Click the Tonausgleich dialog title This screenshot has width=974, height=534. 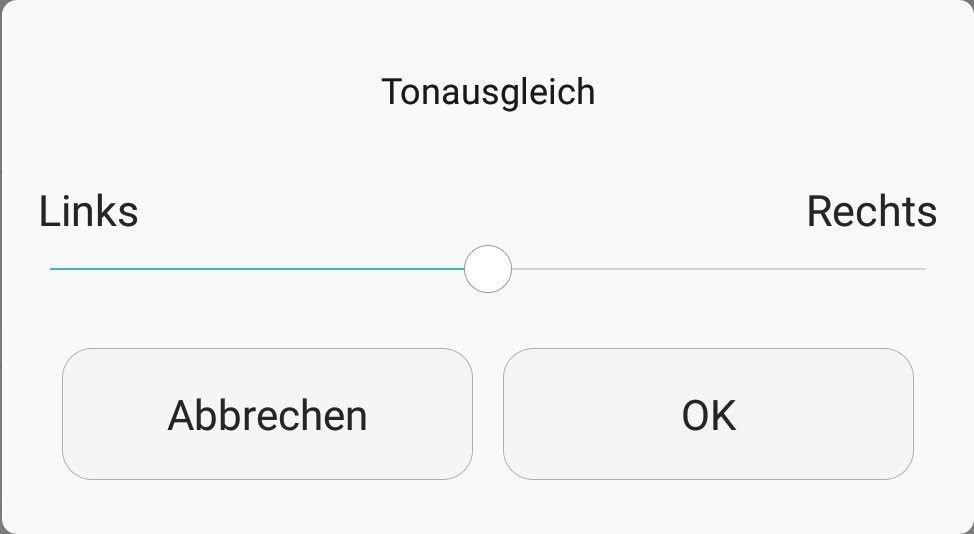tap(488, 93)
